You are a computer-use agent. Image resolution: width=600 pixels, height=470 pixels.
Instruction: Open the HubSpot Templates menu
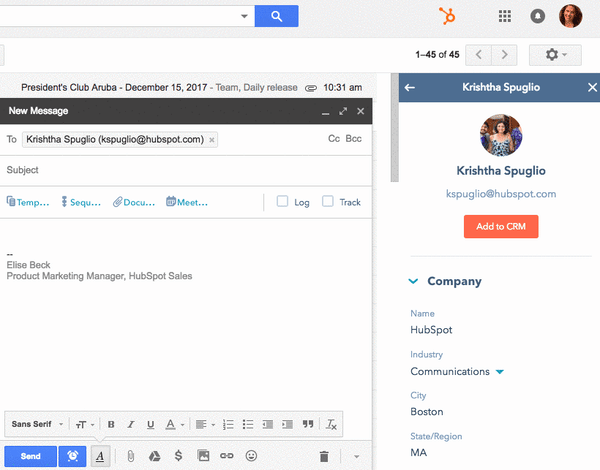28,202
